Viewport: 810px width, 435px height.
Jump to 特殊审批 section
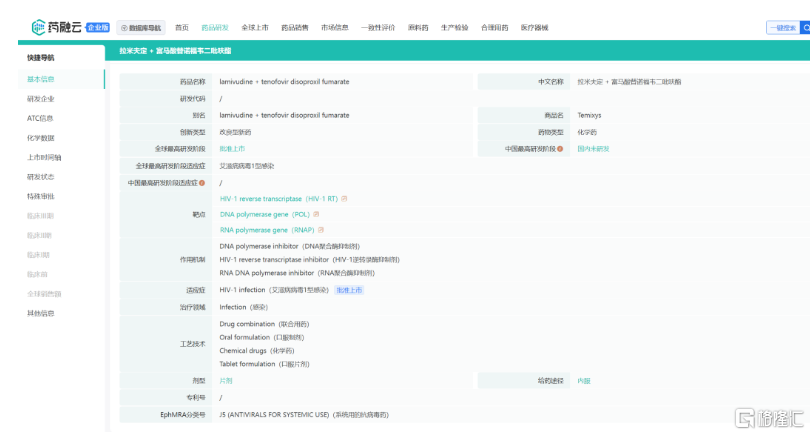coord(40,196)
